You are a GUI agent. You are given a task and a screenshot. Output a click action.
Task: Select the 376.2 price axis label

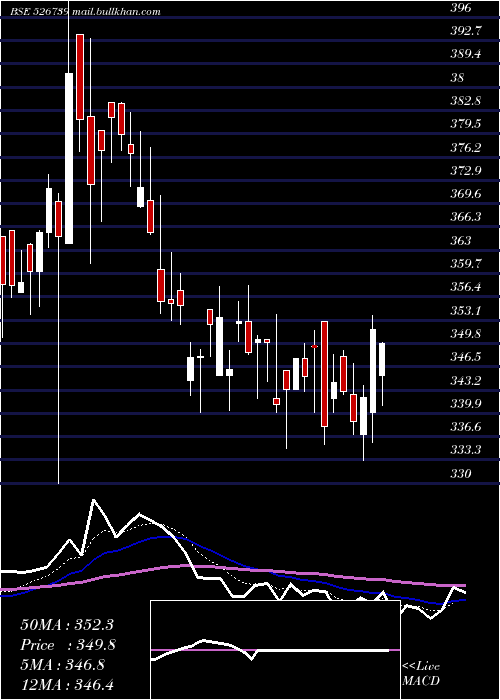click(x=466, y=147)
